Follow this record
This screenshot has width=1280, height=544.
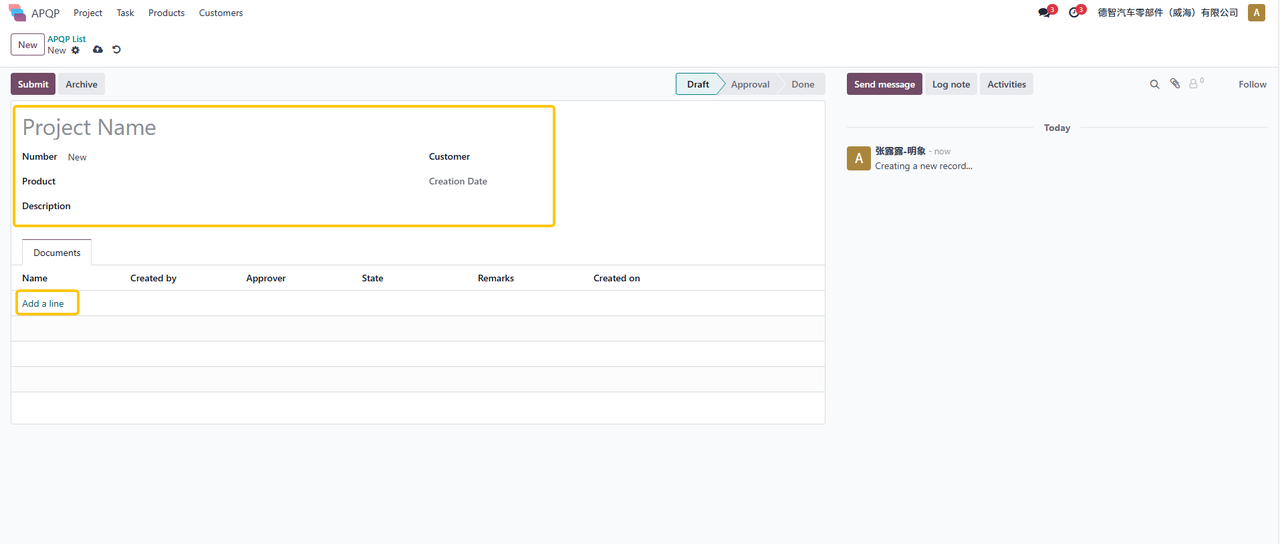point(1252,85)
